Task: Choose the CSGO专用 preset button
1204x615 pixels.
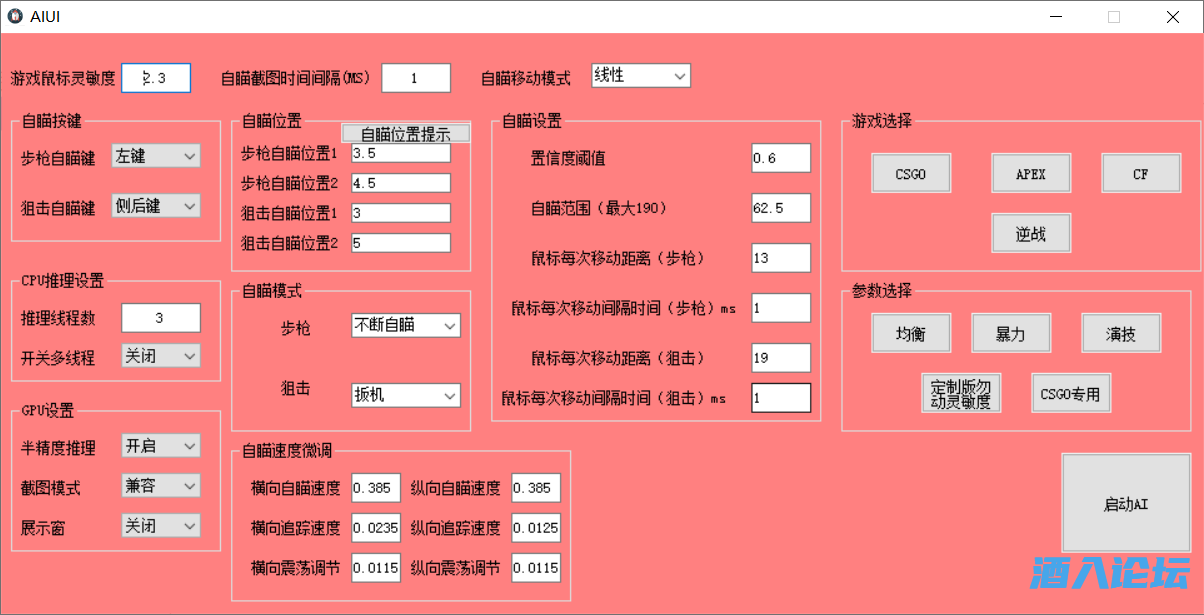Action: click(x=1070, y=393)
